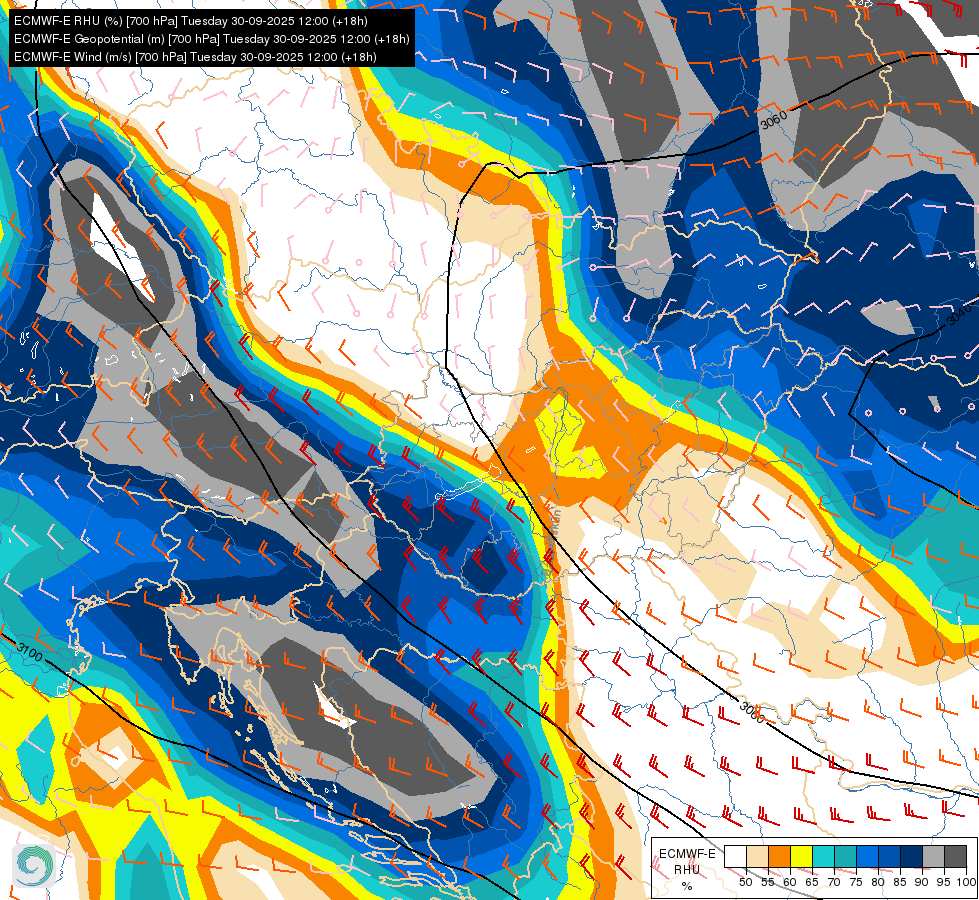Click the 'ECMWF-E RHU (%) [700 hPa]' title line

pos(191,21)
